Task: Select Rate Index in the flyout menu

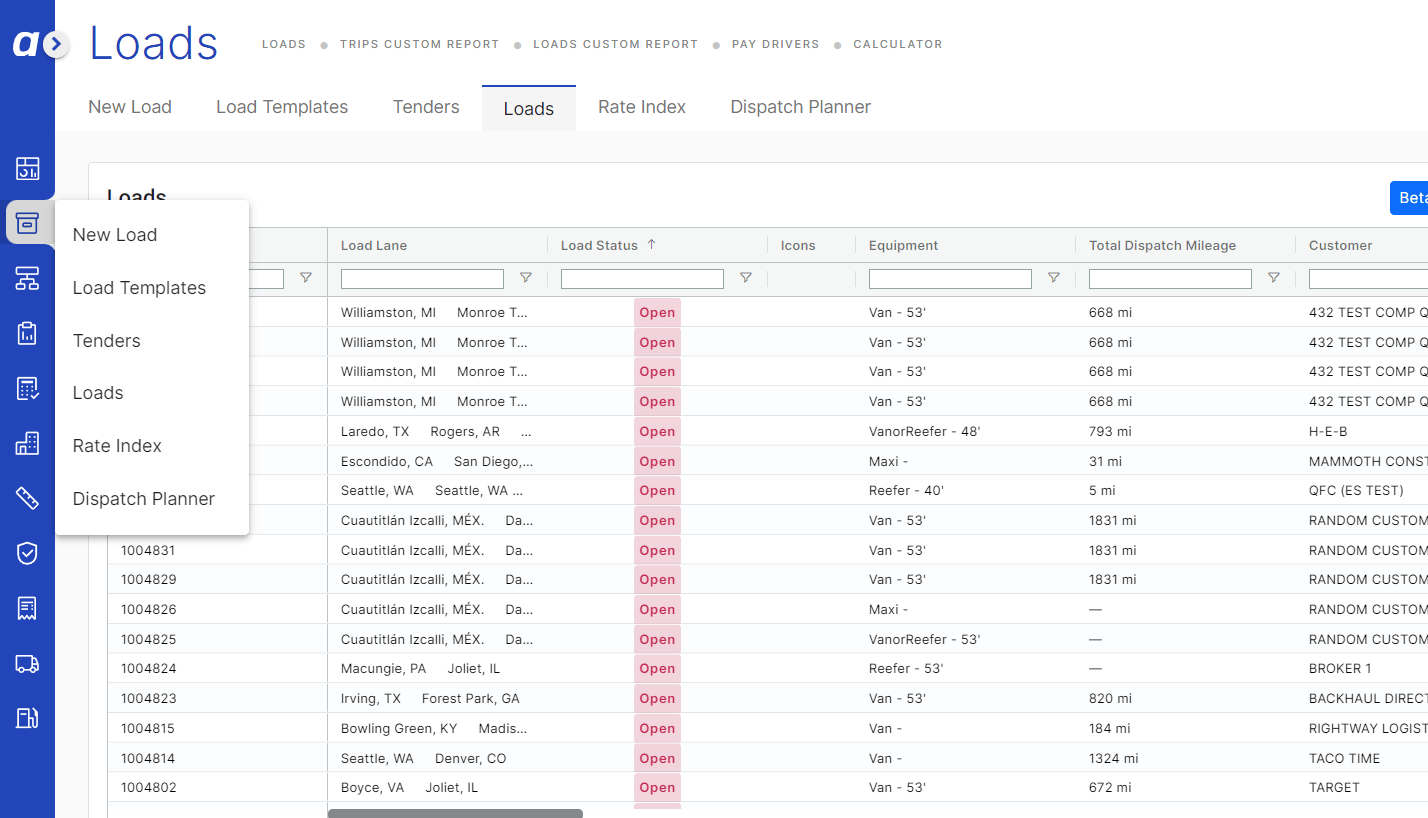Action: click(x=117, y=446)
